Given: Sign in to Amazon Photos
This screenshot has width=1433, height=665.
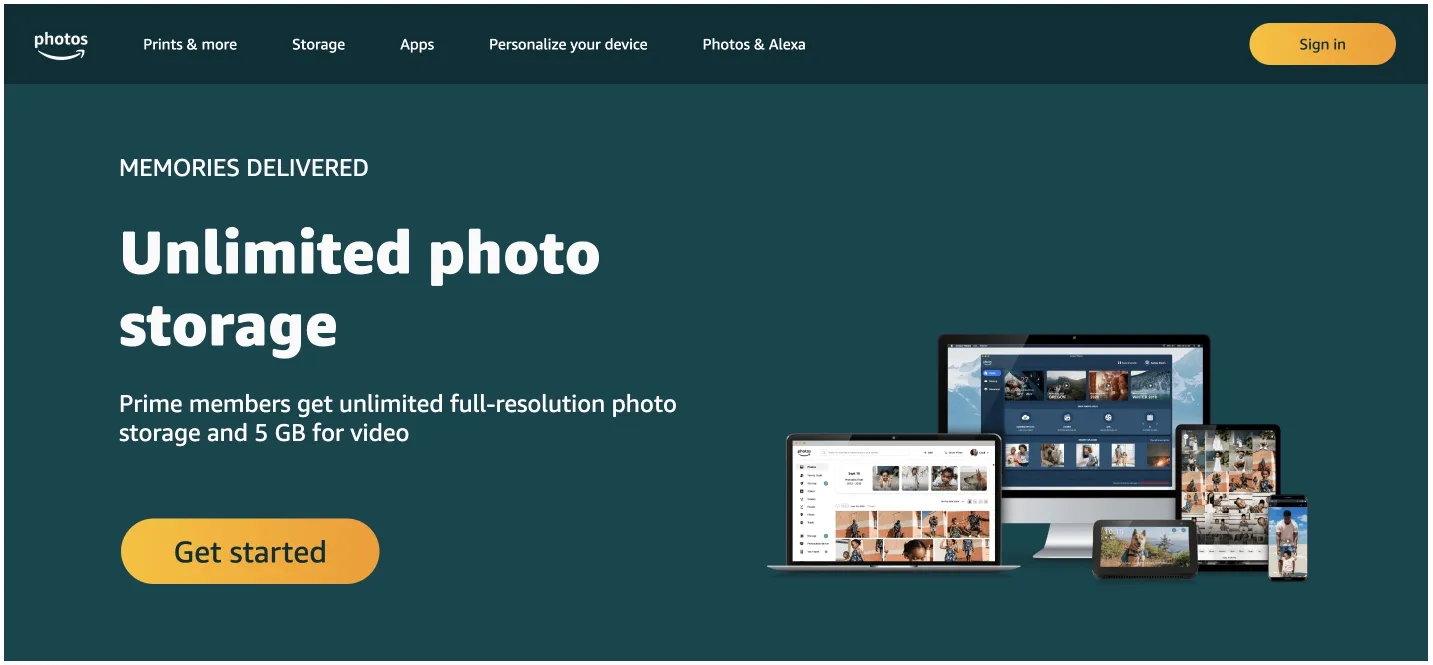Looking at the screenshot, I should pos(1322,43).
